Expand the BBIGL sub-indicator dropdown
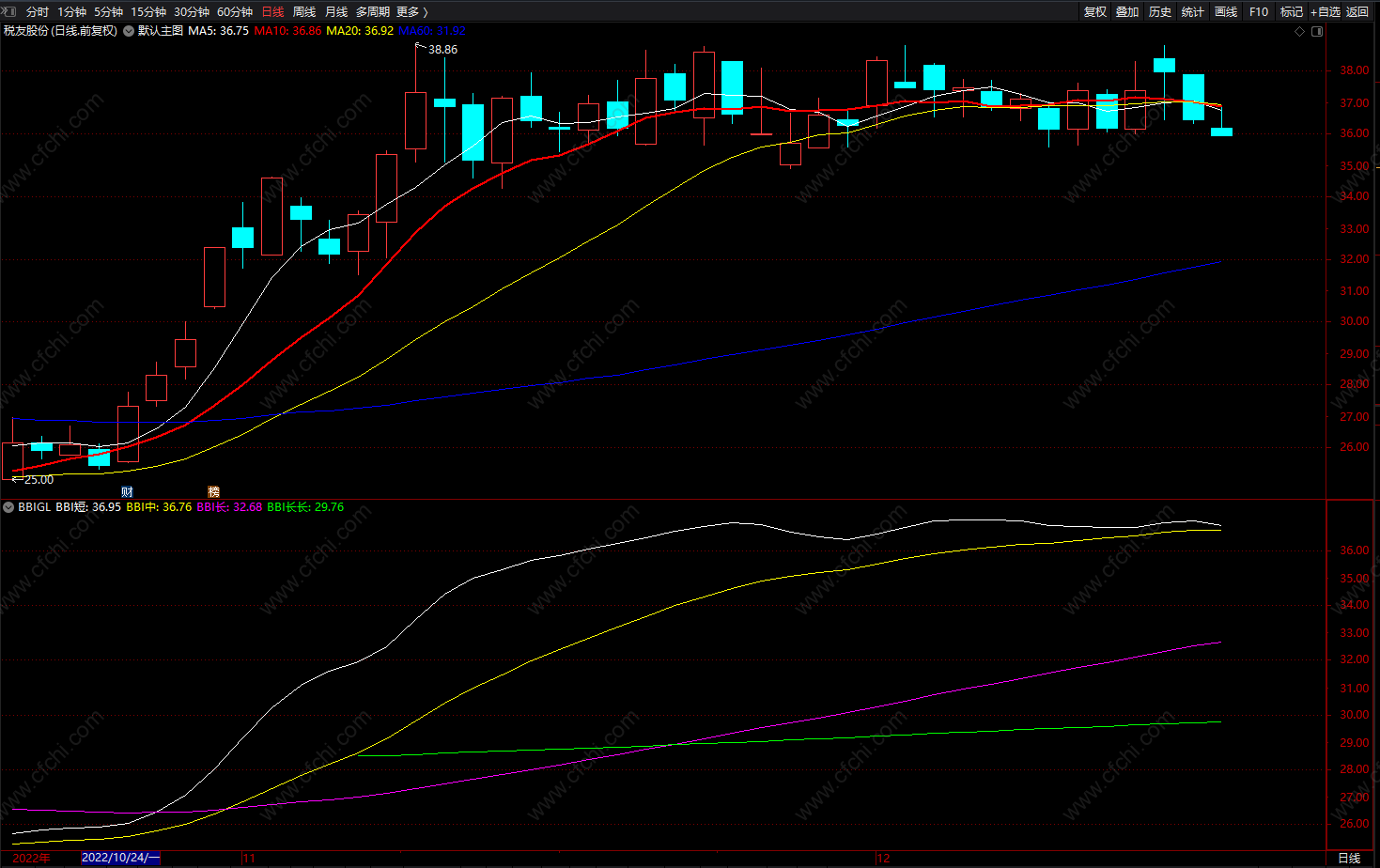Viewport: 1380px width, 868px height. (8, 507)
